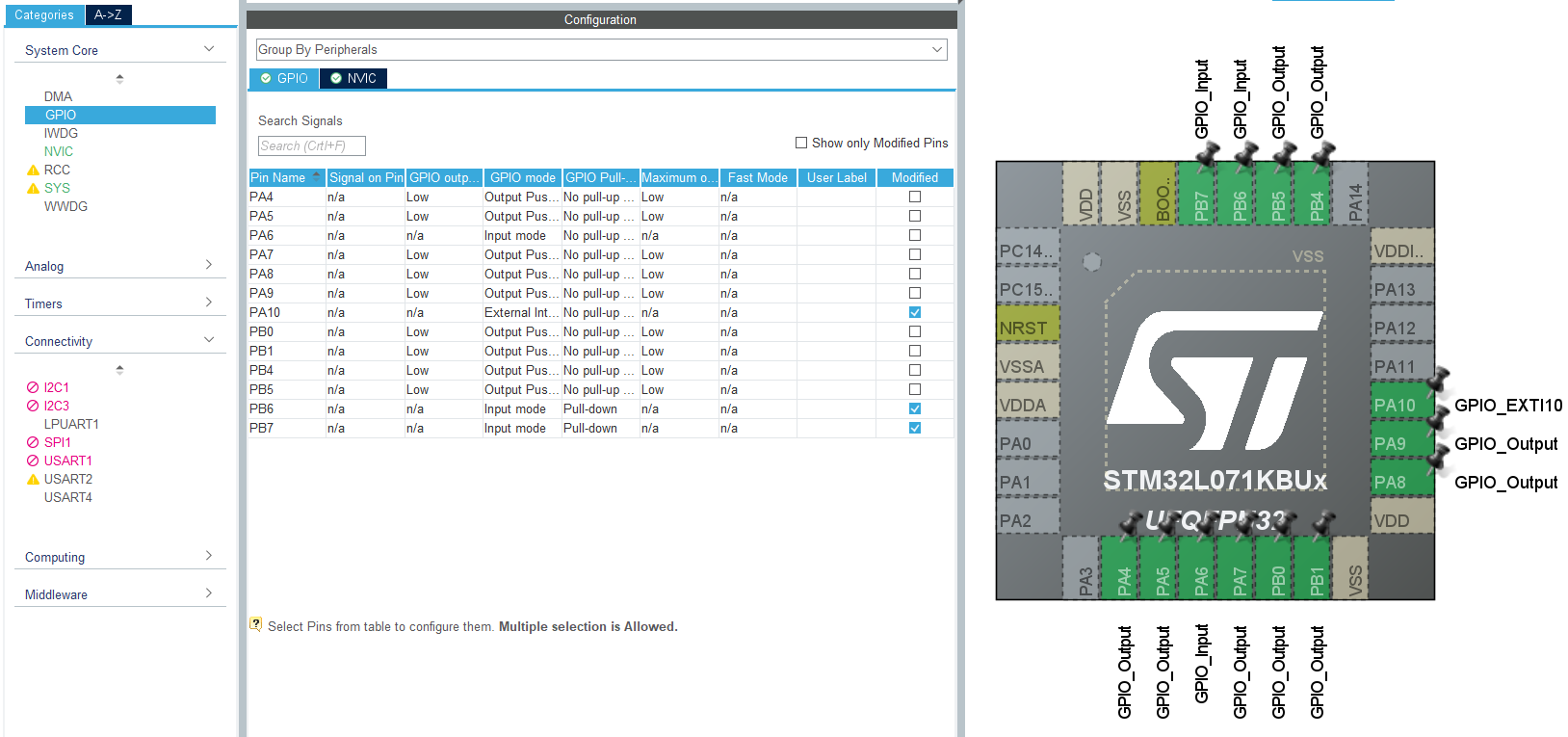The width and height of the screenshot is (1568, 737).
Task: Toggle Modified checkbox for PA7 row
Action: [915, 254]
